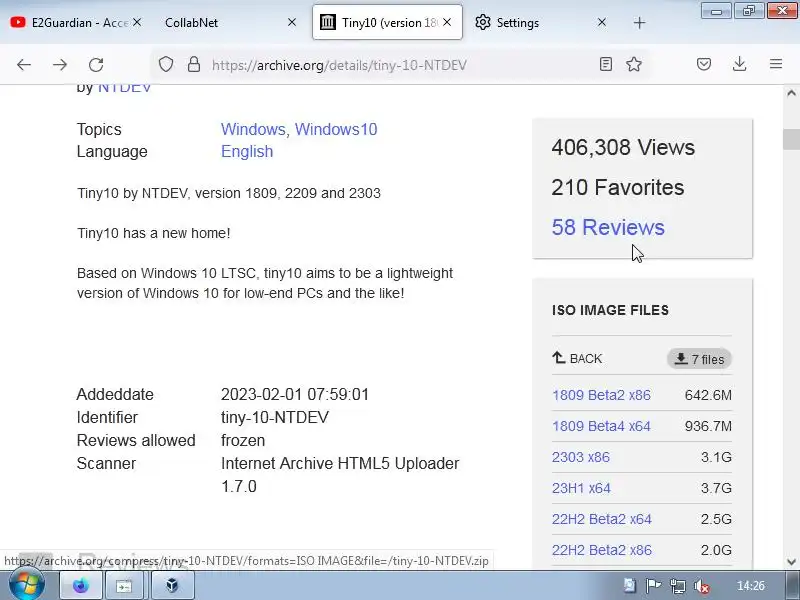Download 22H2 Beta2 x64 ISO
The height and width of the screenshot is (600, 800).
tap(602, 519)
